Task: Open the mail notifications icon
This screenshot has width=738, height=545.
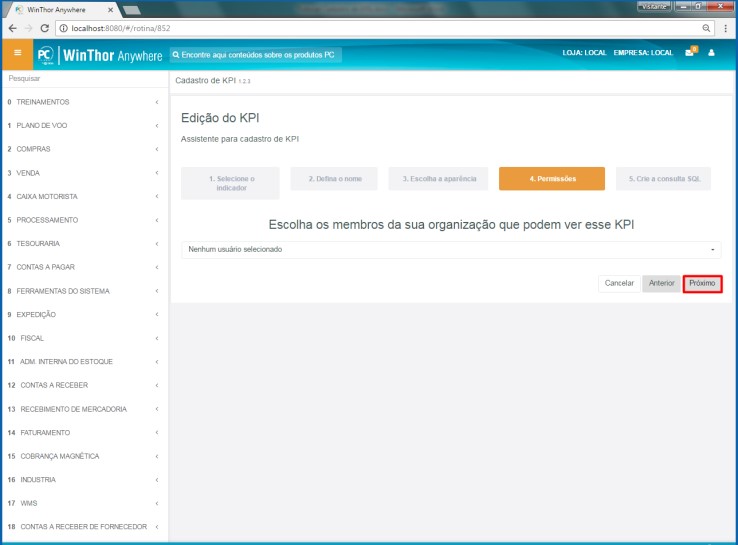Action: point(690,52)
